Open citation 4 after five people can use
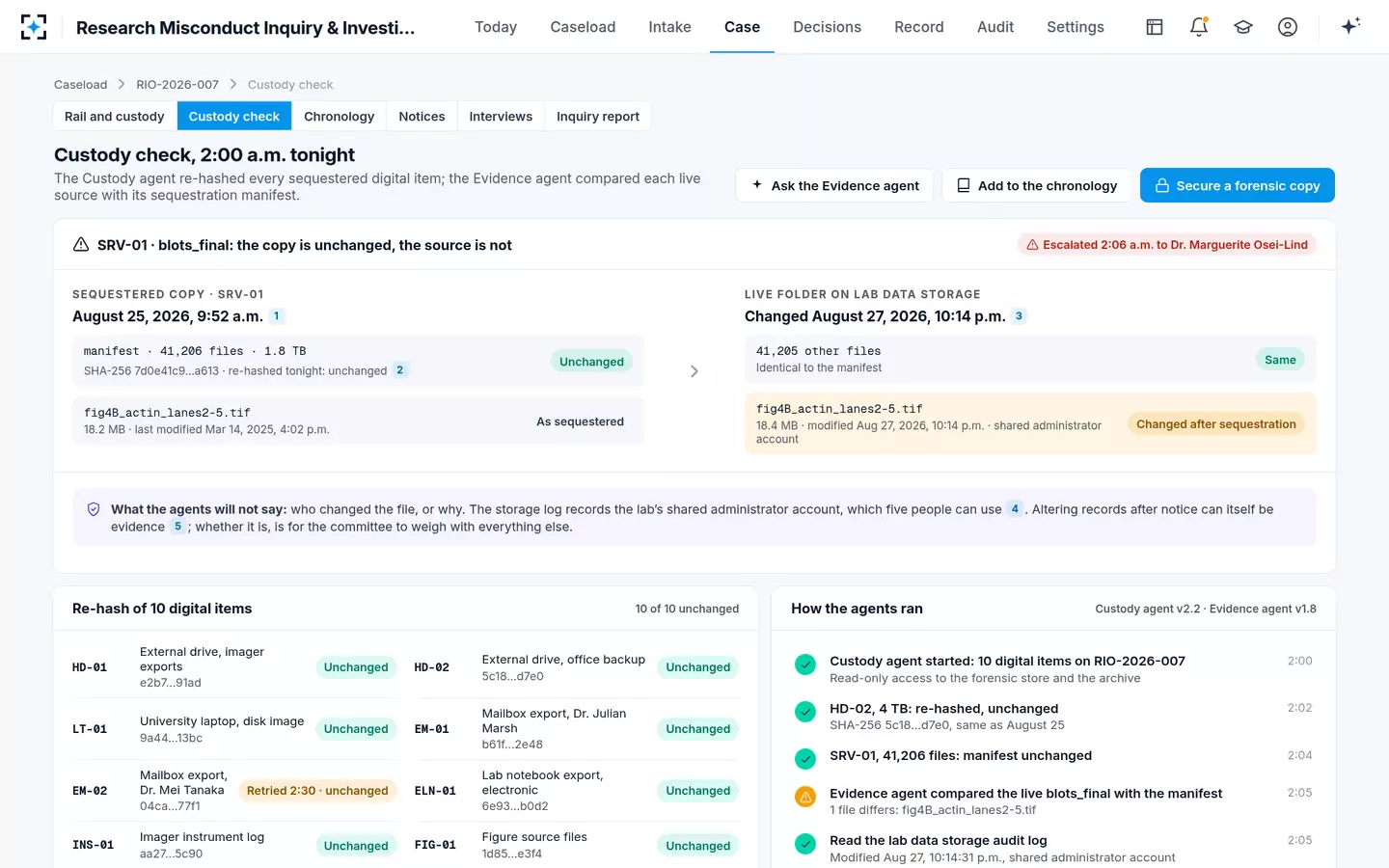 [1015, 509]
